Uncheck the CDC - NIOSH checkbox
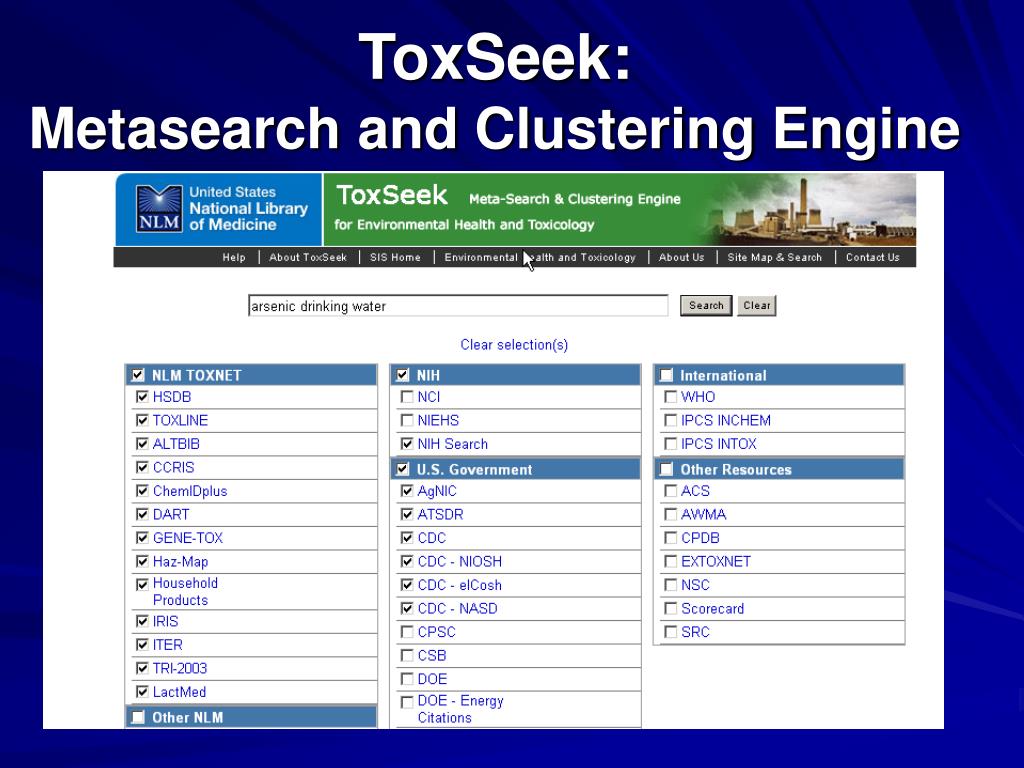Image resolution: width=1024 pixels, height=768 pixels. tap(407, 561)
